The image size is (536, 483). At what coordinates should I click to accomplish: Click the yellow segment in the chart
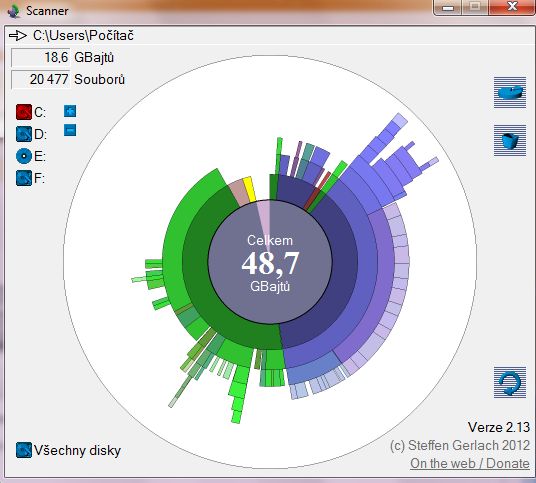point(250,189)
